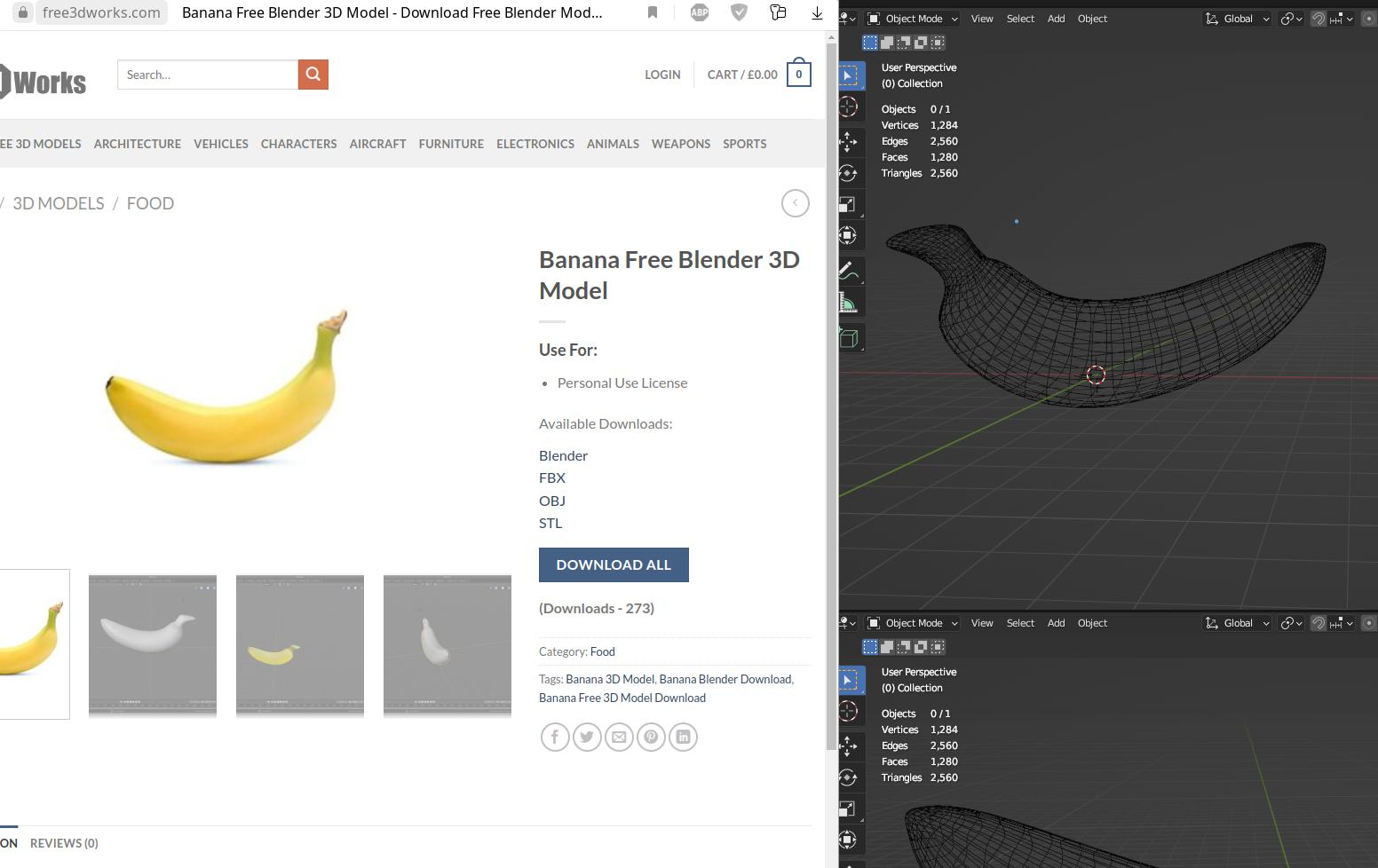Open snapping options dropdown in upper viewport
Viewport: 1378px width, 868px height.
[1341, 19]
